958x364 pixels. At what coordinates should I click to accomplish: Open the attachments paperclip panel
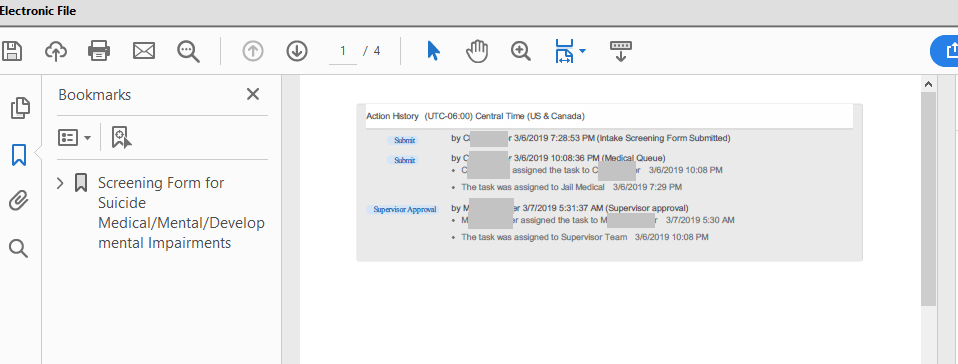(19, 201)
